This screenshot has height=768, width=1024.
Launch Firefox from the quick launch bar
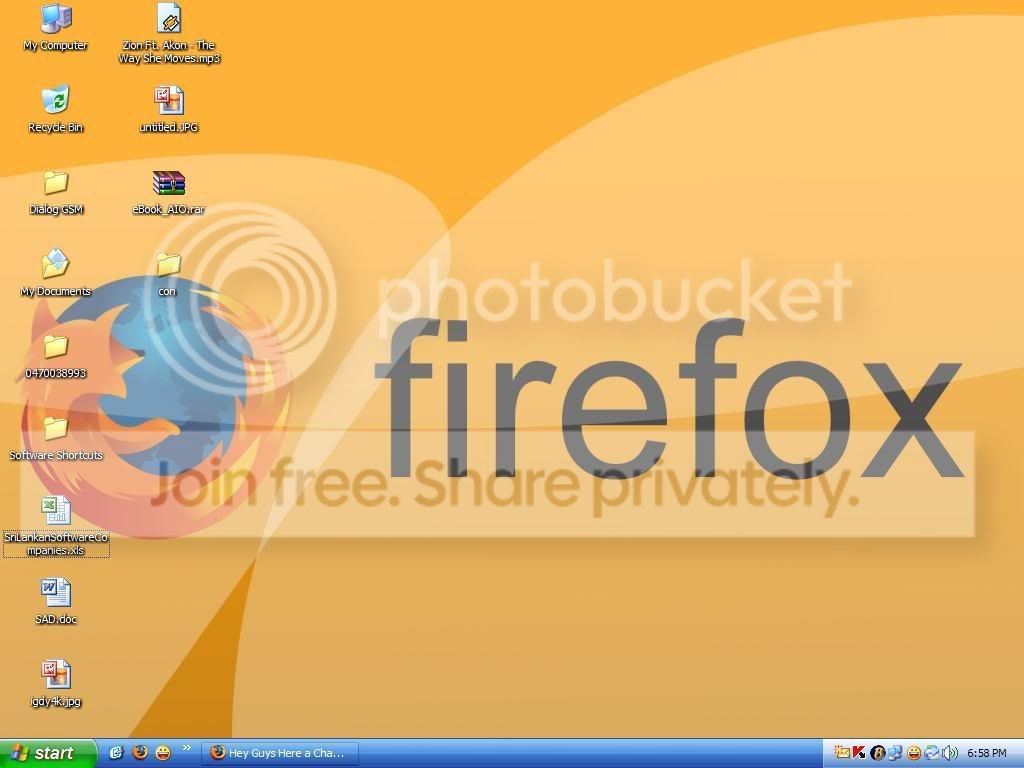pyautogui.click(x=140, y=753)
